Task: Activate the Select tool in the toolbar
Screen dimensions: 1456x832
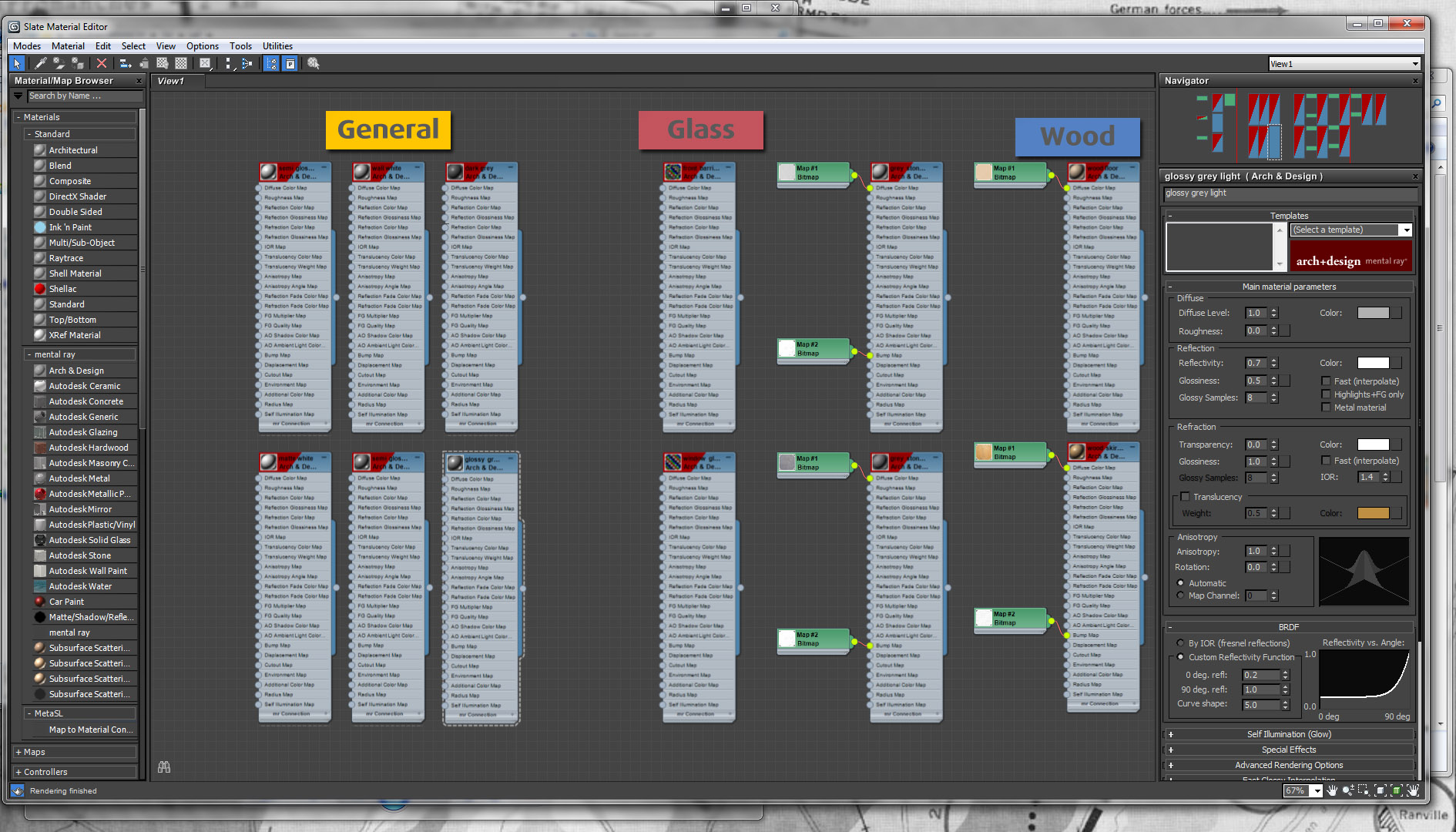Action: tap(16, 63)
